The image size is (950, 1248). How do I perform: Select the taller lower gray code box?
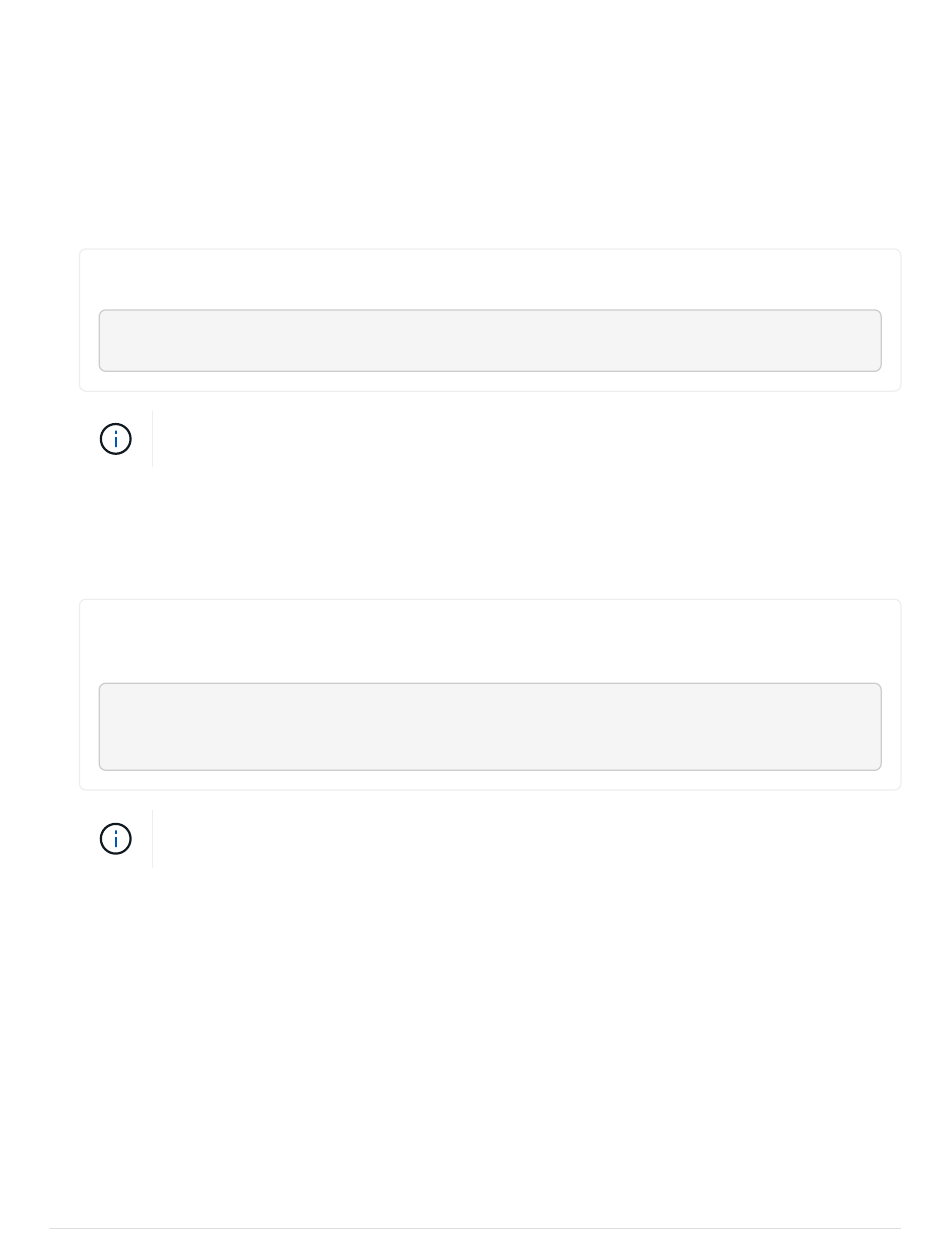tap(490, 727)
